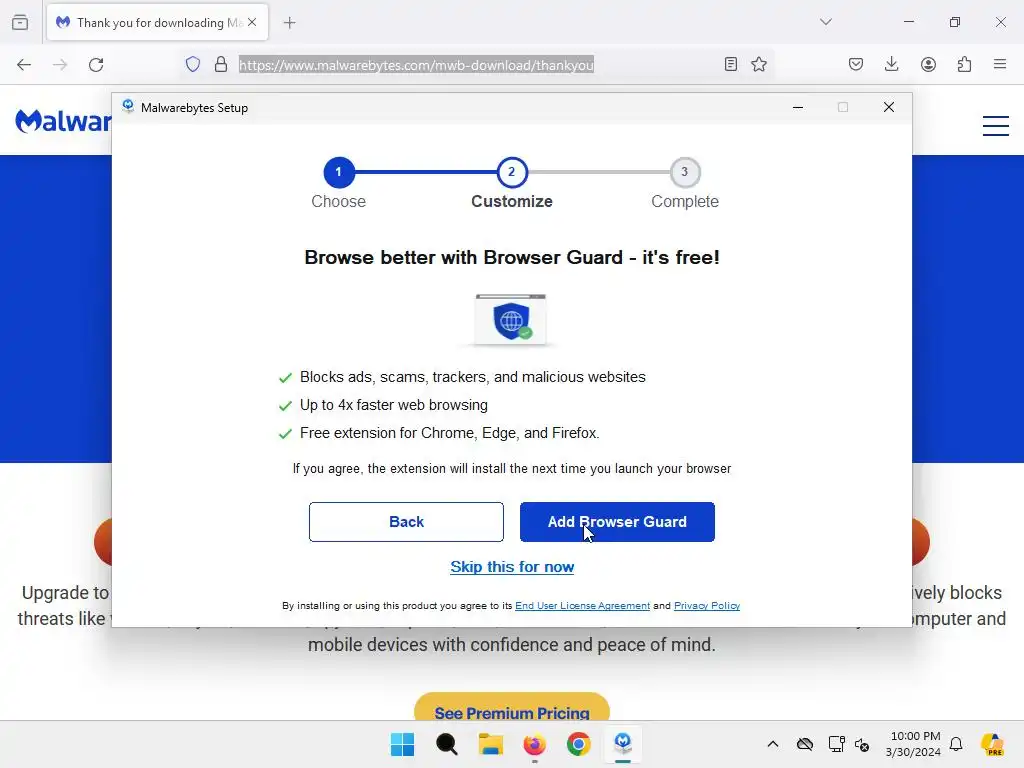Open Firefox recent browsing (Firefox View) icon

[20, 22]
